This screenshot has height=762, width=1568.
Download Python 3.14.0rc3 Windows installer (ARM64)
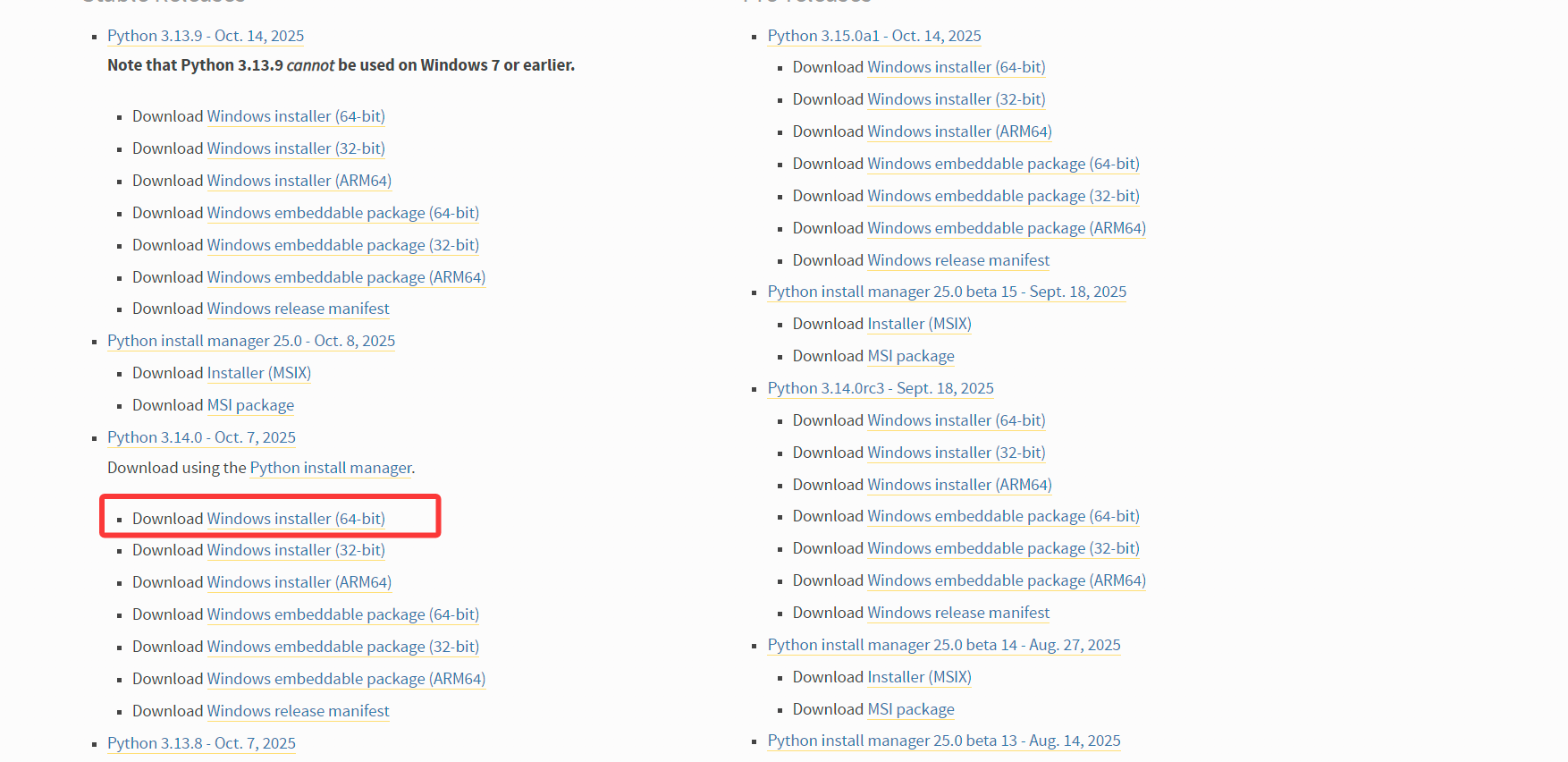click(960, 485)
